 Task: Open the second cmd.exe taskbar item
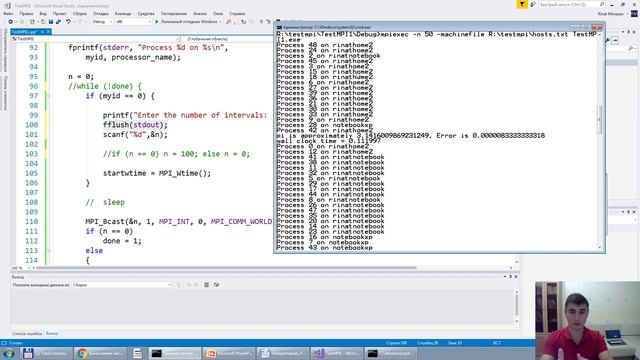click(x=390, y=353)
